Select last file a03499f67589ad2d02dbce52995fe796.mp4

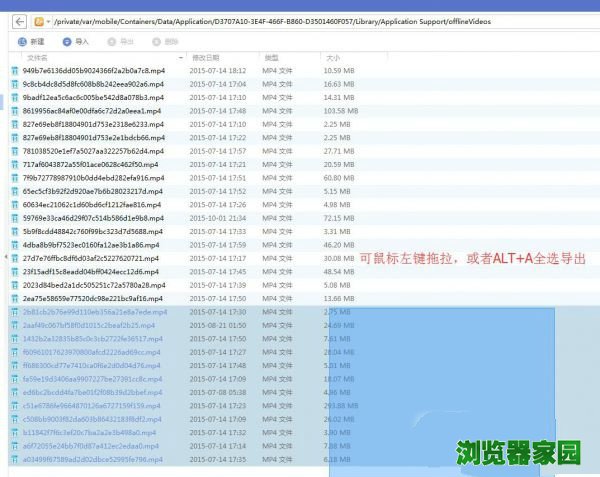coord(91,460)
